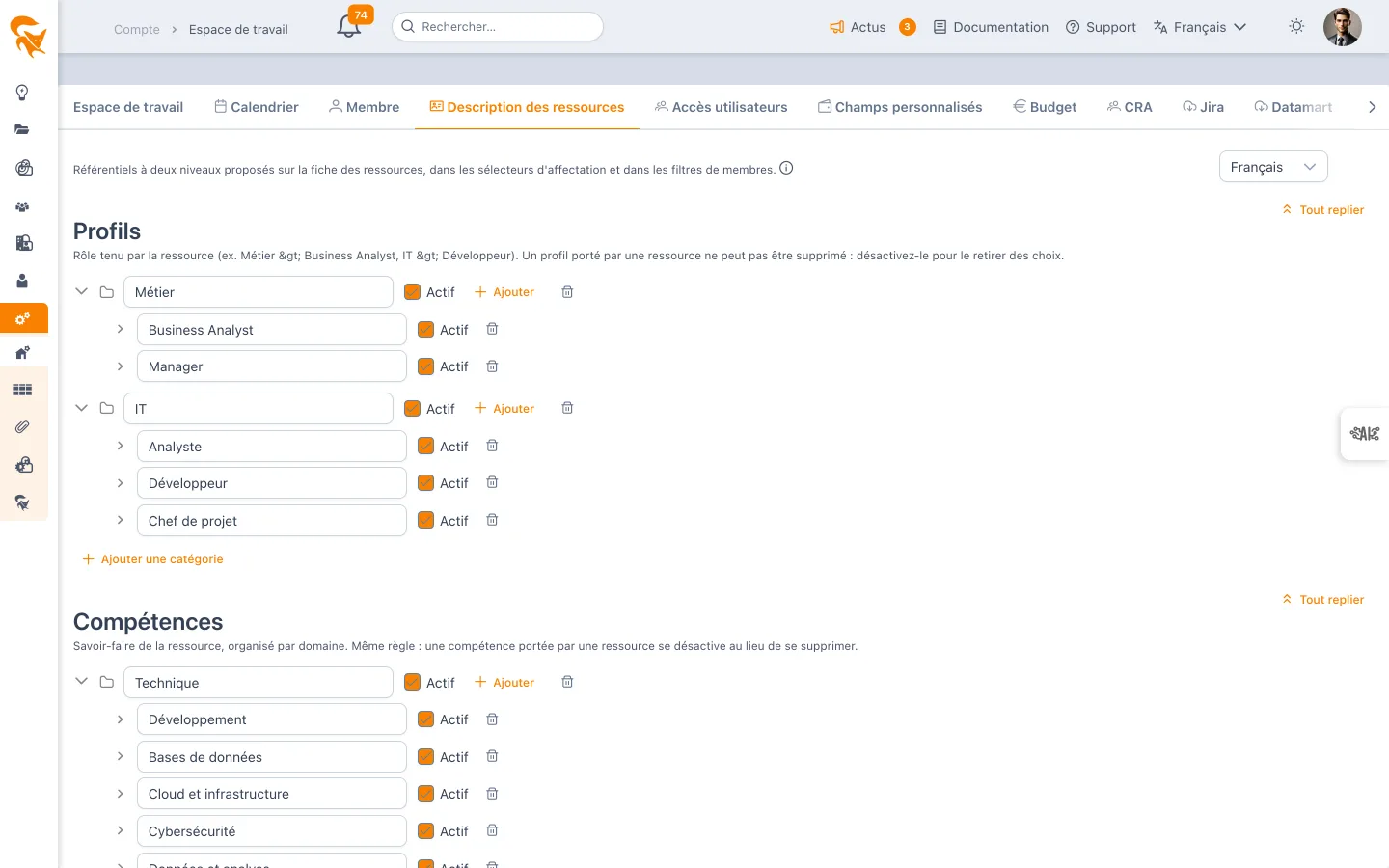Open the user avatar profile menu

[x=1342, y=27]
